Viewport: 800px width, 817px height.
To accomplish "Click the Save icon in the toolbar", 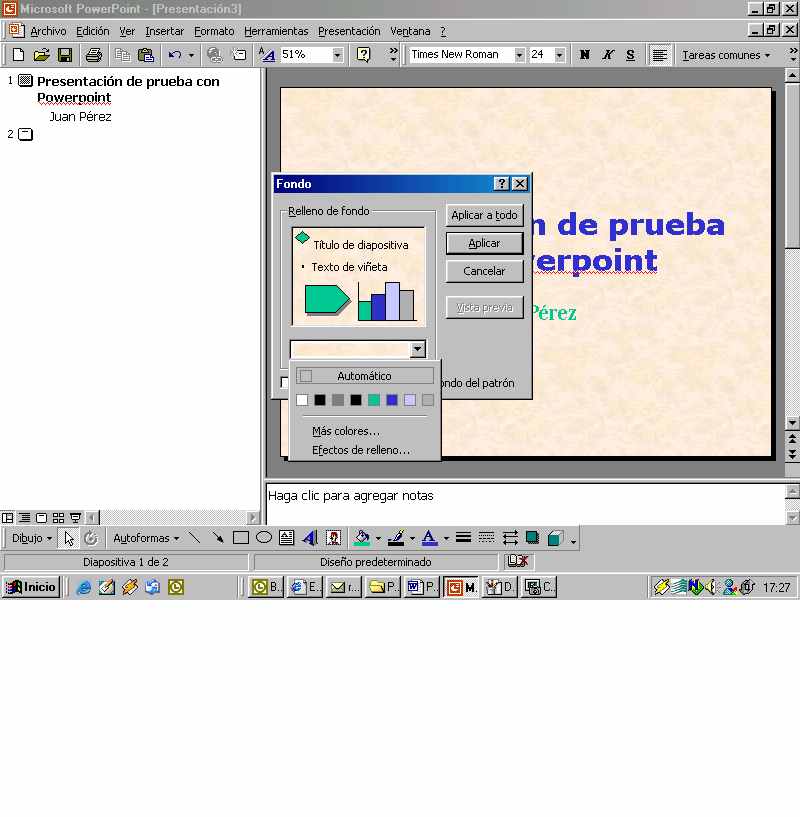I will coord(64,55).
